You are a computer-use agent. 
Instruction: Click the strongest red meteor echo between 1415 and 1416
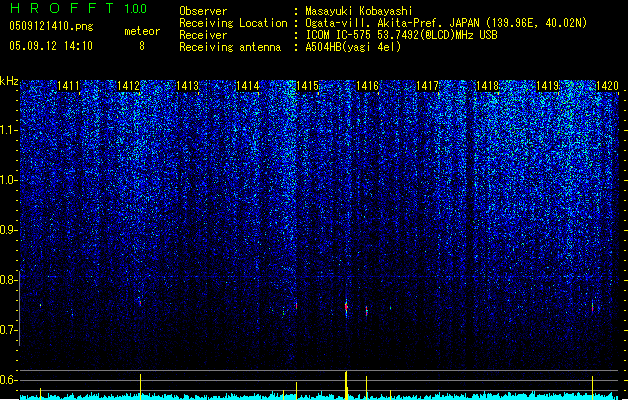click(346, 307)
